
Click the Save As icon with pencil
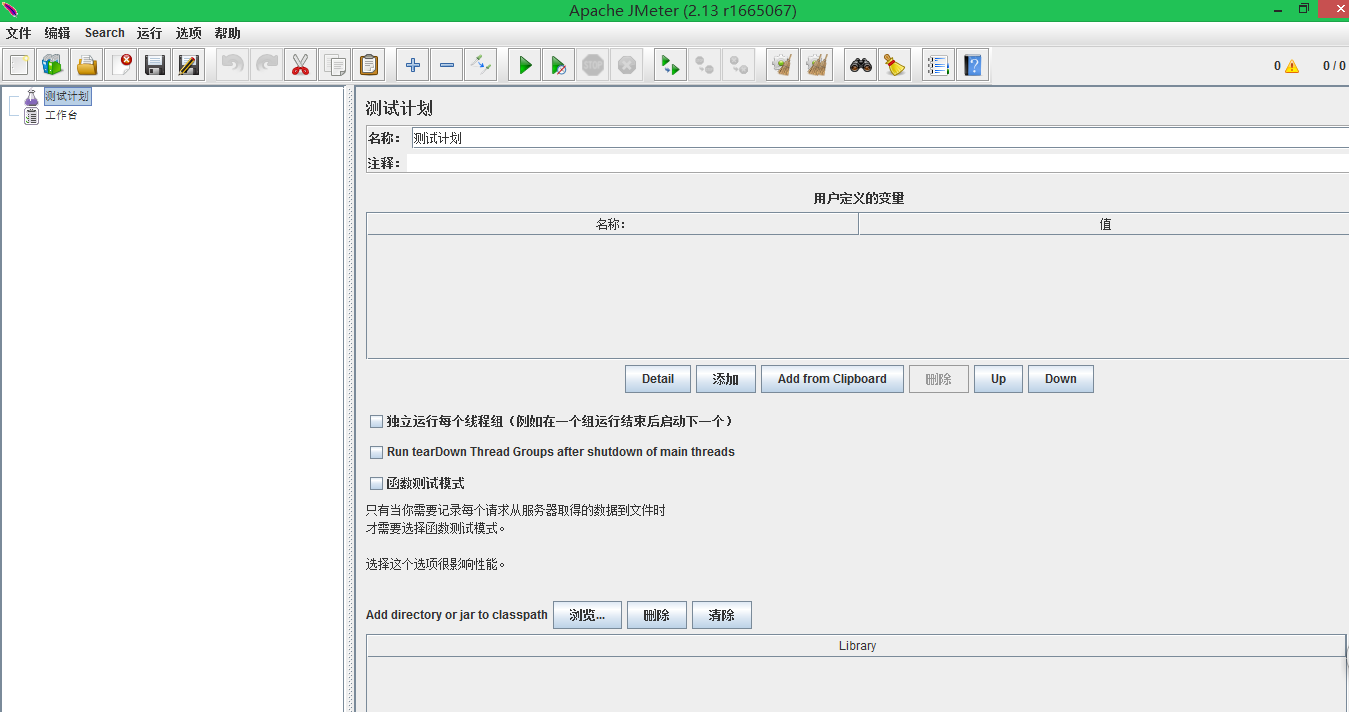tap(188, 66)
